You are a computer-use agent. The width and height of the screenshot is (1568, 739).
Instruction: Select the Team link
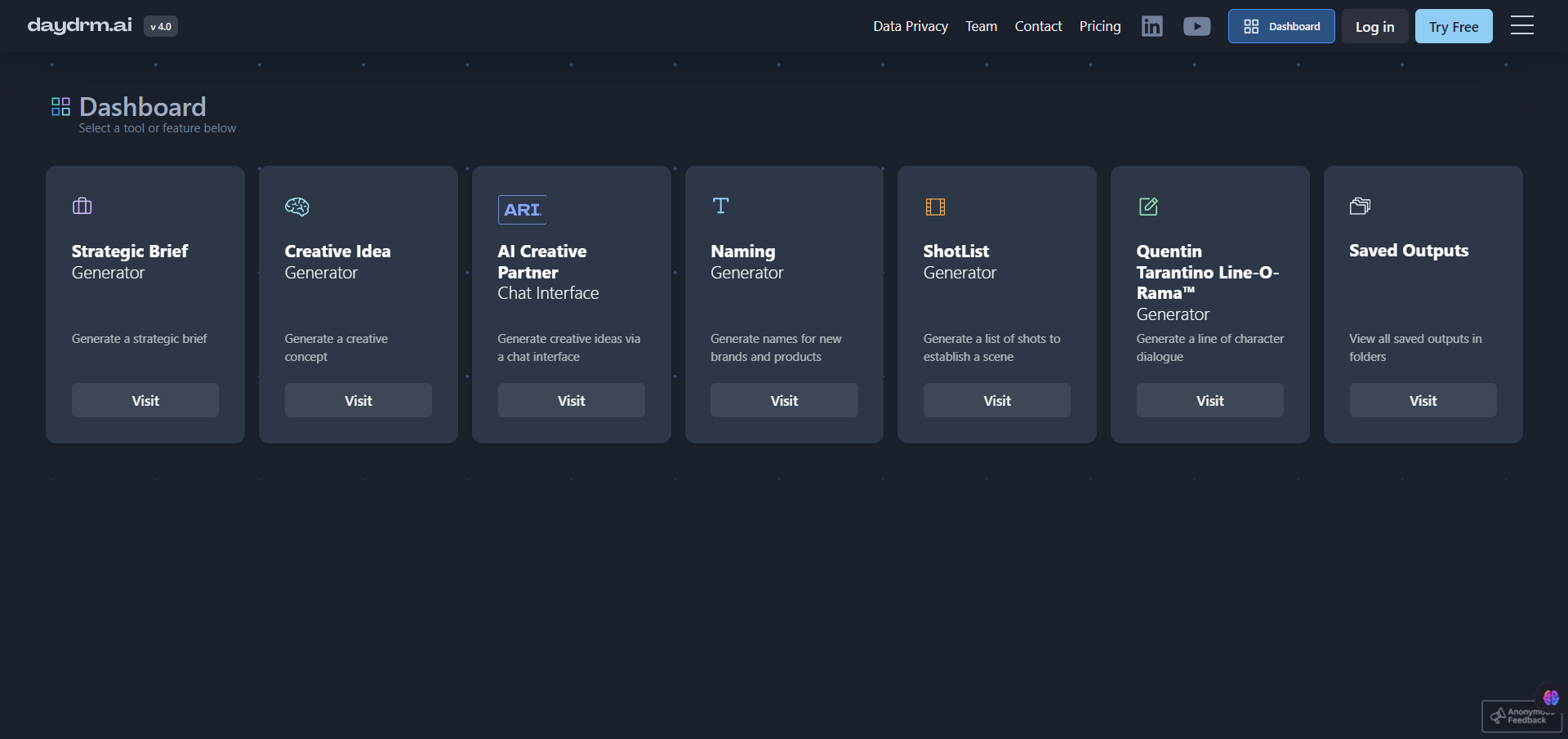[x=981, y=26]
